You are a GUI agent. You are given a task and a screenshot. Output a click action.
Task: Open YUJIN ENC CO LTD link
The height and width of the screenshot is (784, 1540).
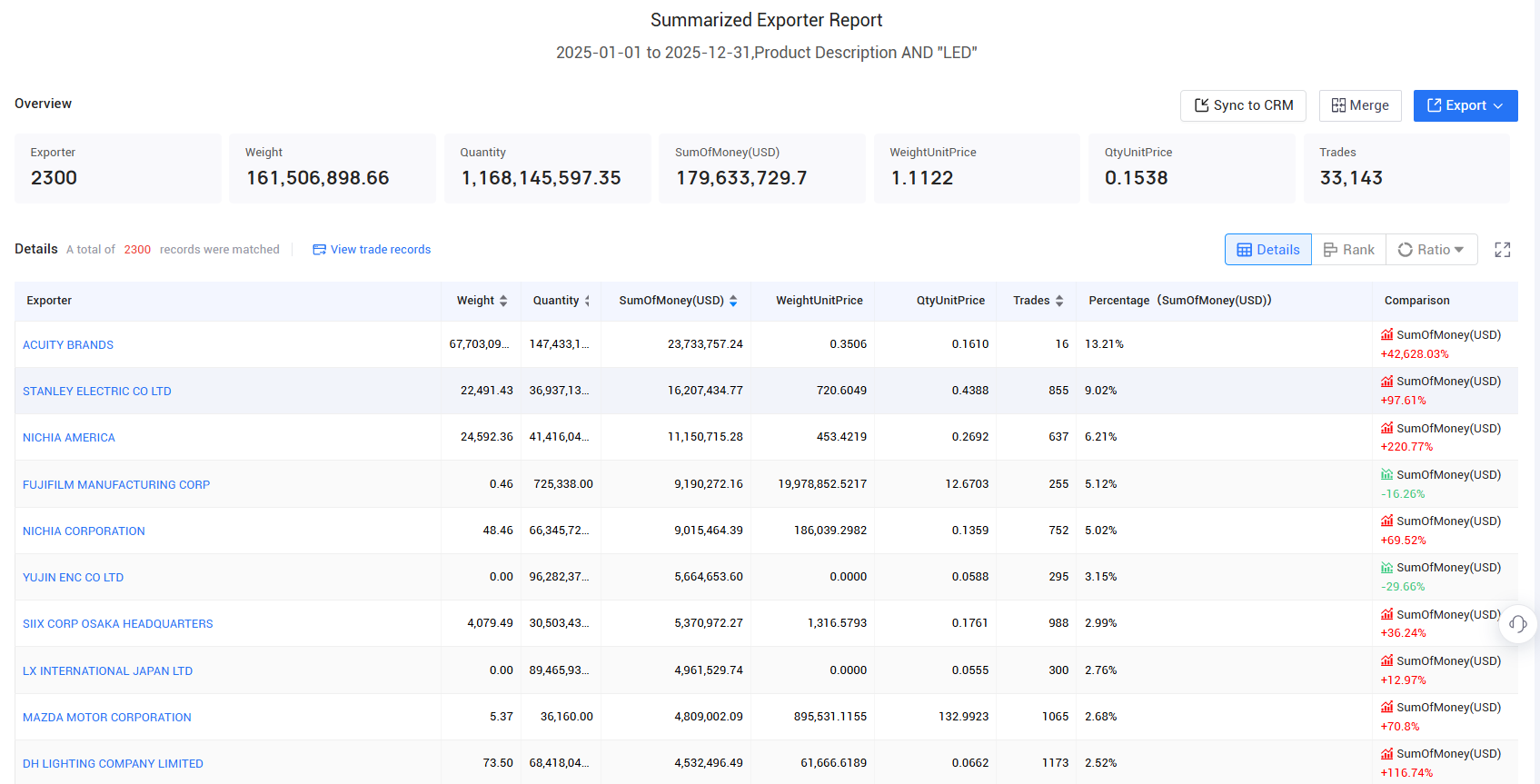[x=73, y=578]
